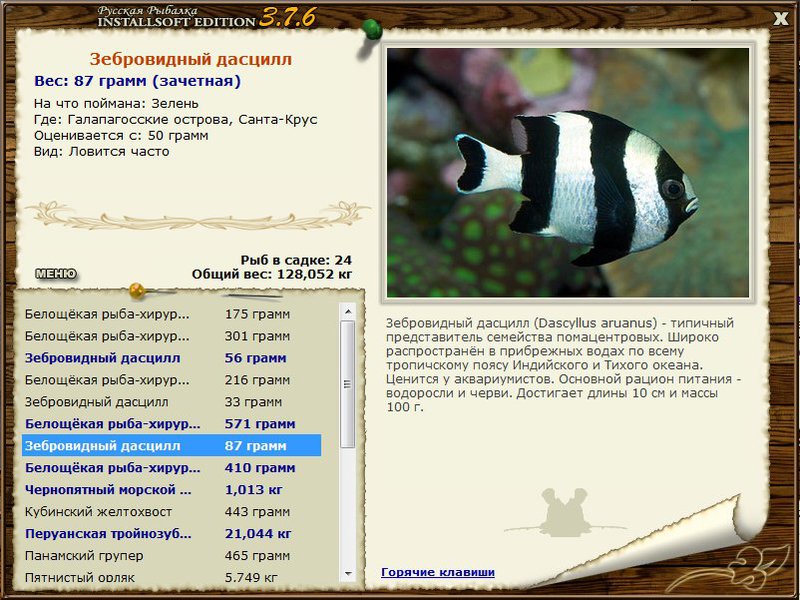Screen dimensions: 800x600
Task: Open the МЕНЮ button
Action: tap(56, 274)
